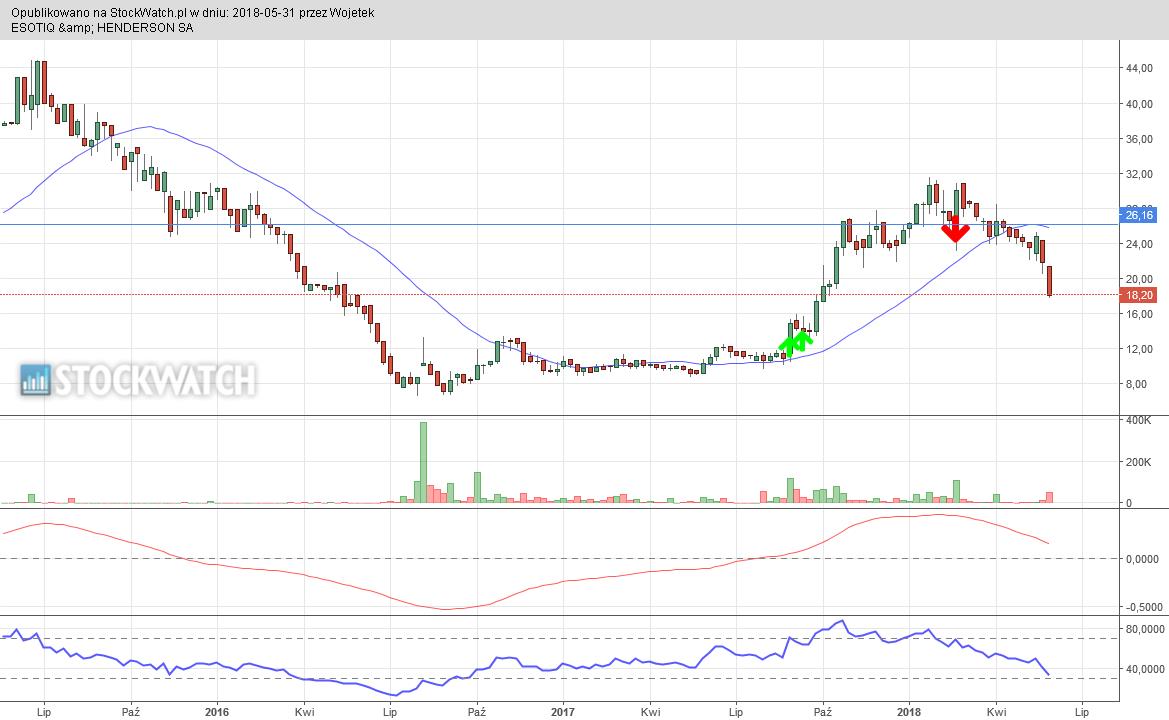1169x720 pixels.
Task: Click the 2017 year label on time axis
Action: coord(563,712)
